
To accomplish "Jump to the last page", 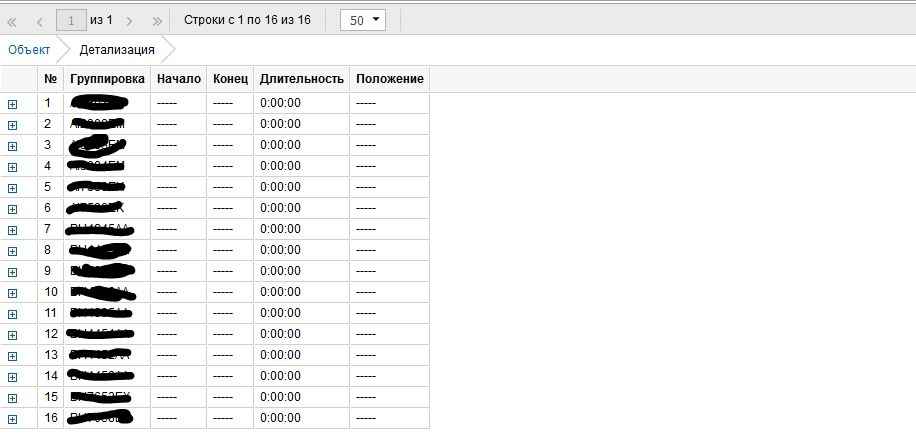I will (157, 20).
